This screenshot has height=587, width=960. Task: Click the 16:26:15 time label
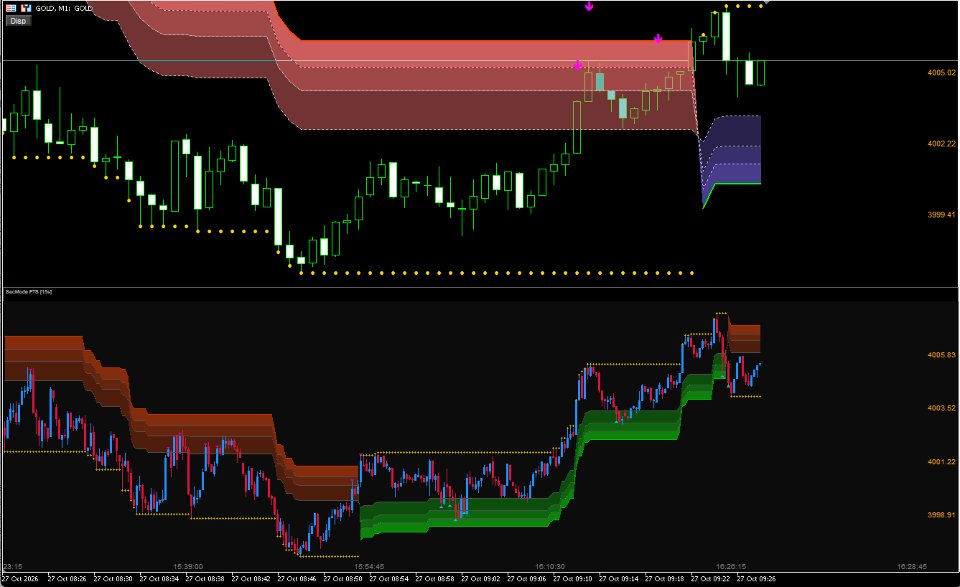pyautogui.click(x=731, y=567)
